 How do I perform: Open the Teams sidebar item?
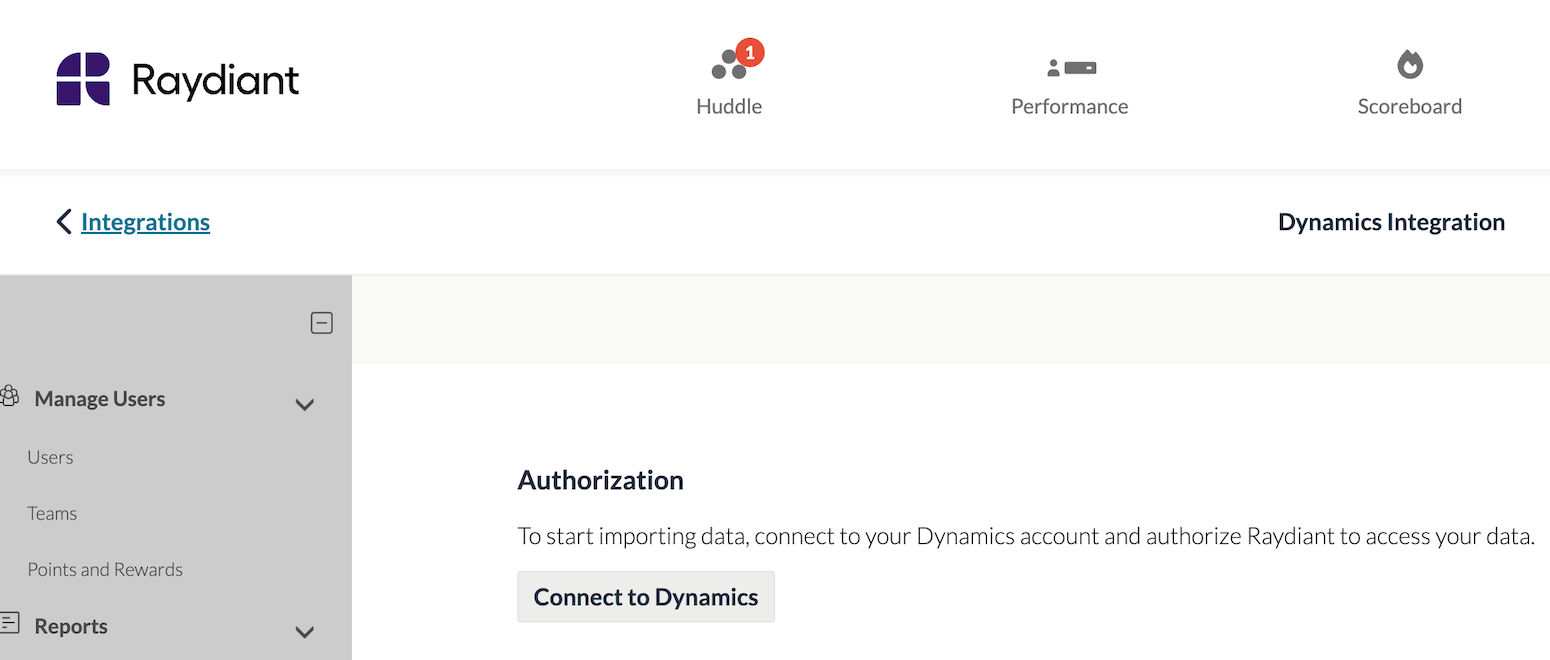(x=52, y=513)
